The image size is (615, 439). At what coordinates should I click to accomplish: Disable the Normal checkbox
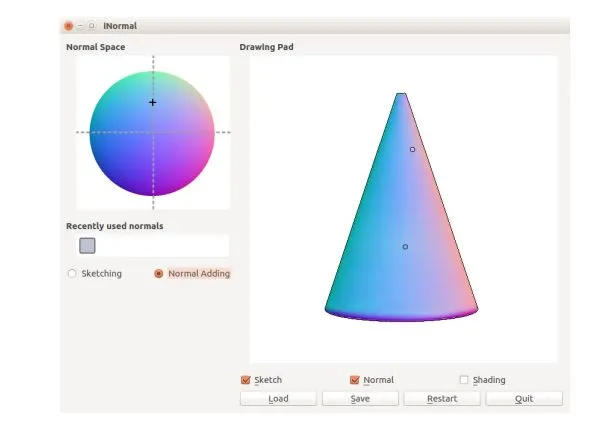point(355,380)
